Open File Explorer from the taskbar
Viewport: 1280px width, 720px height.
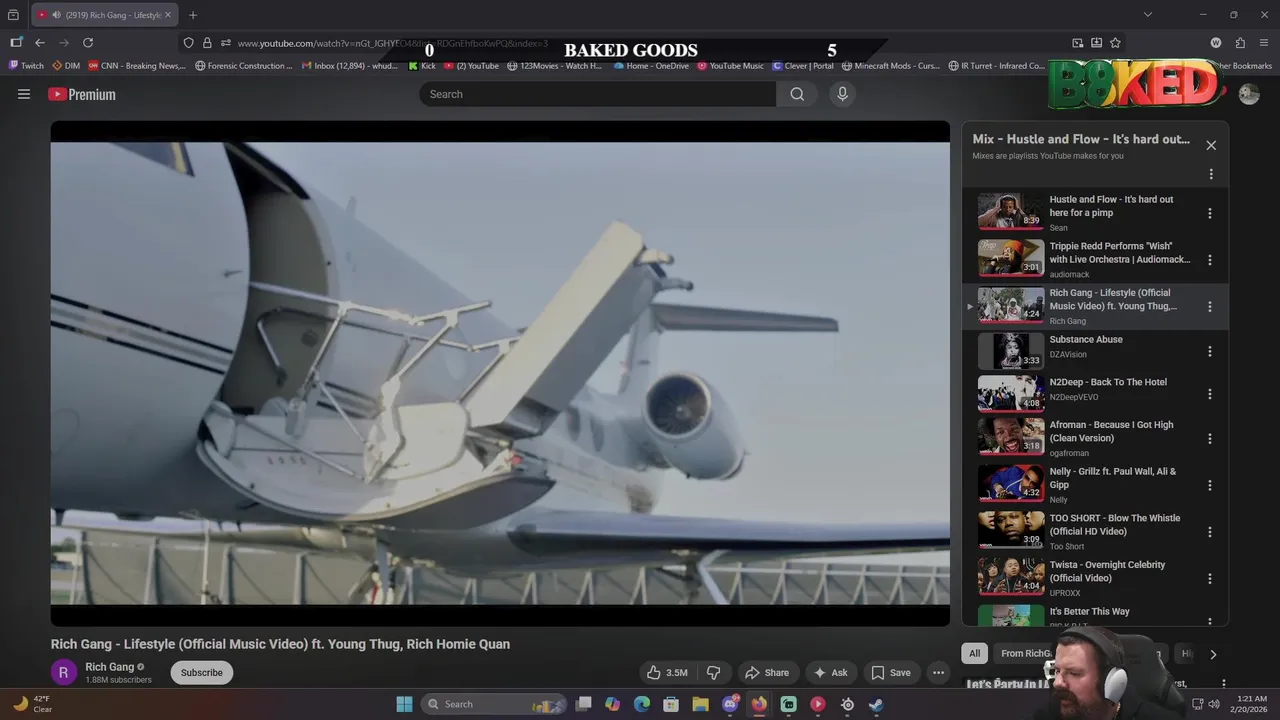[700, 704]
